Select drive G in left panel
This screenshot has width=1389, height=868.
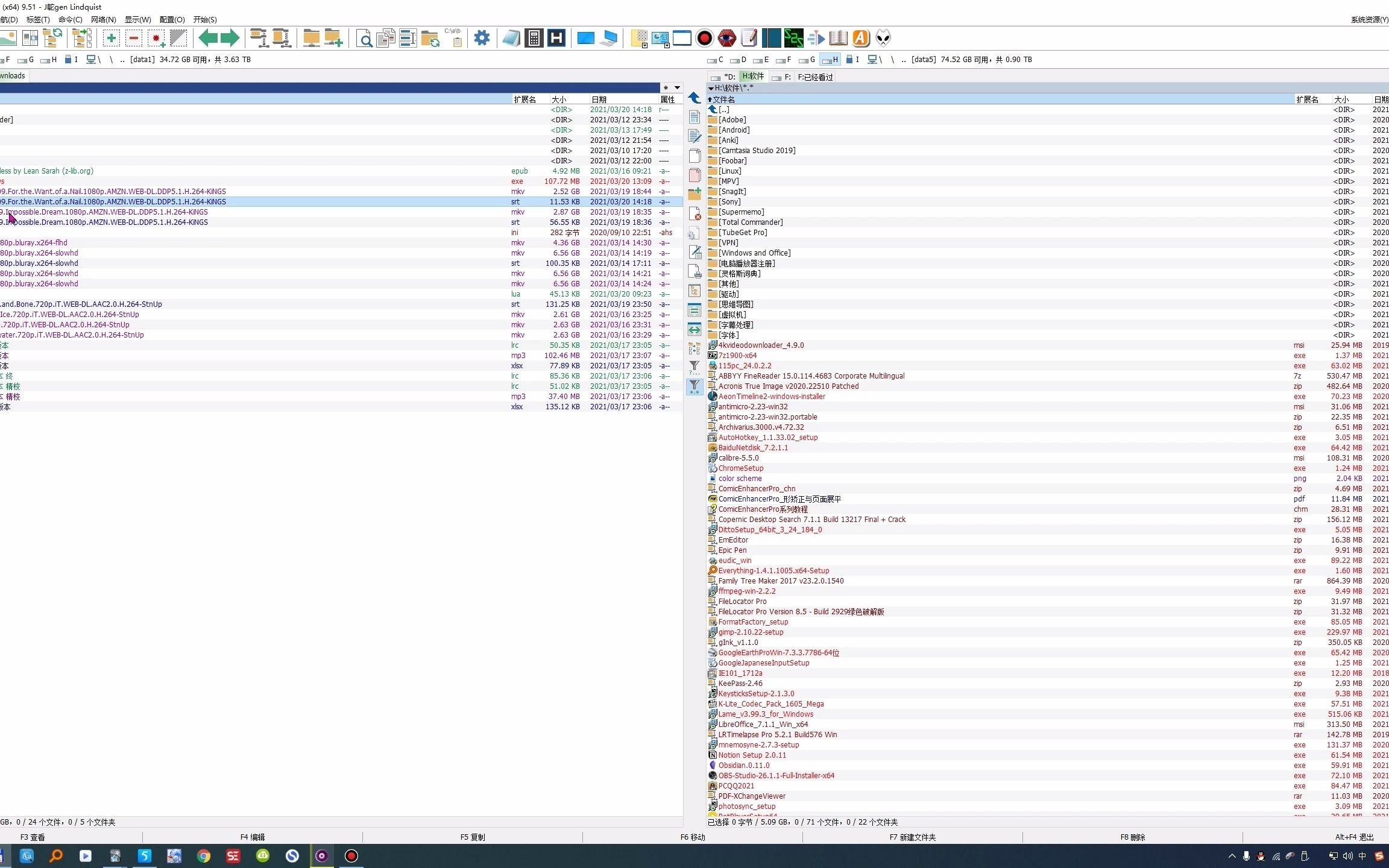tap(26, 60)
